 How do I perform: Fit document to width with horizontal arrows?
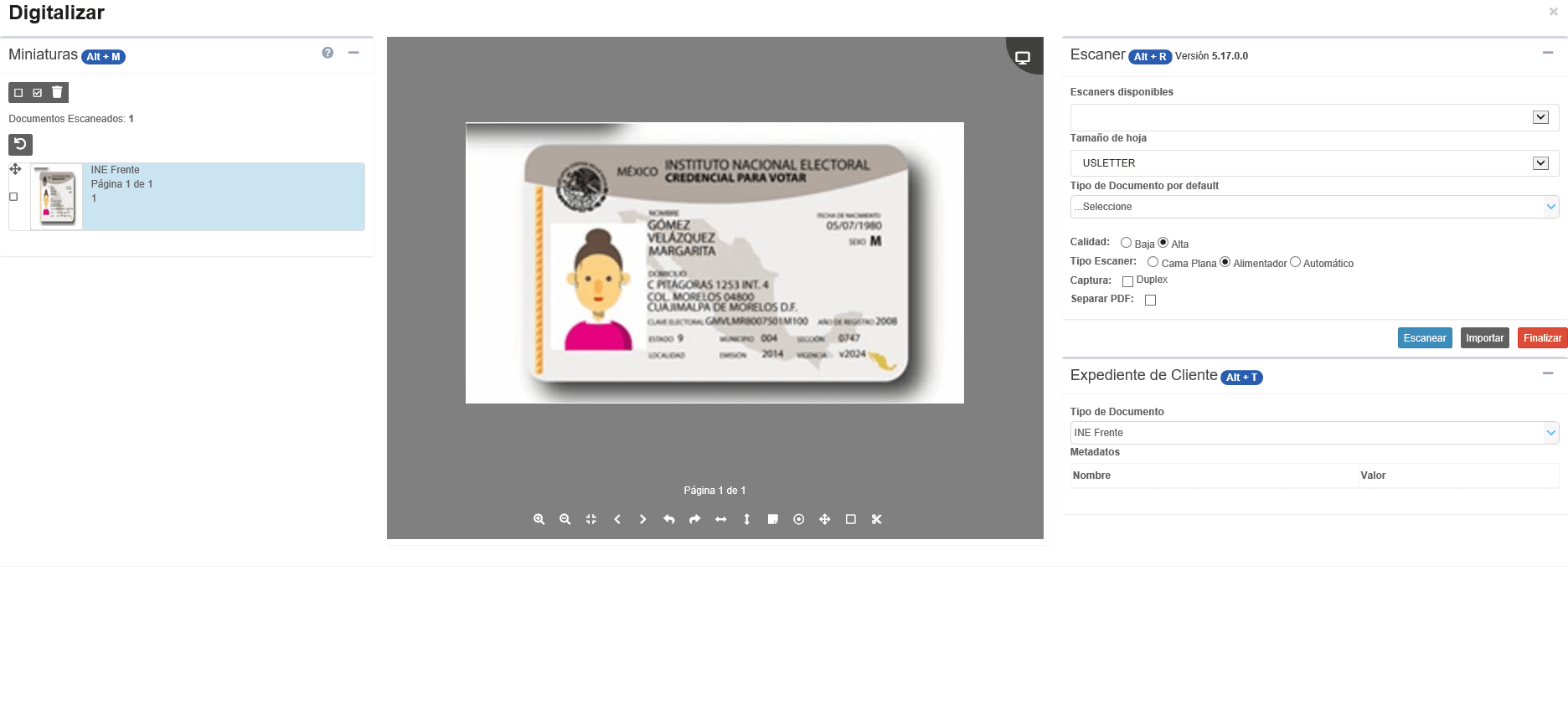(x=720, y=519)
